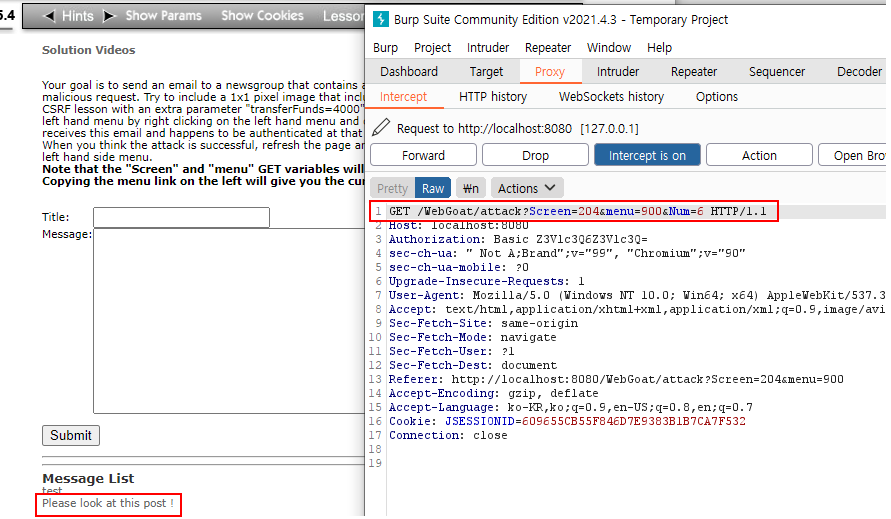Select the Raw view tab
891x519 pixels.
[433, 188]
